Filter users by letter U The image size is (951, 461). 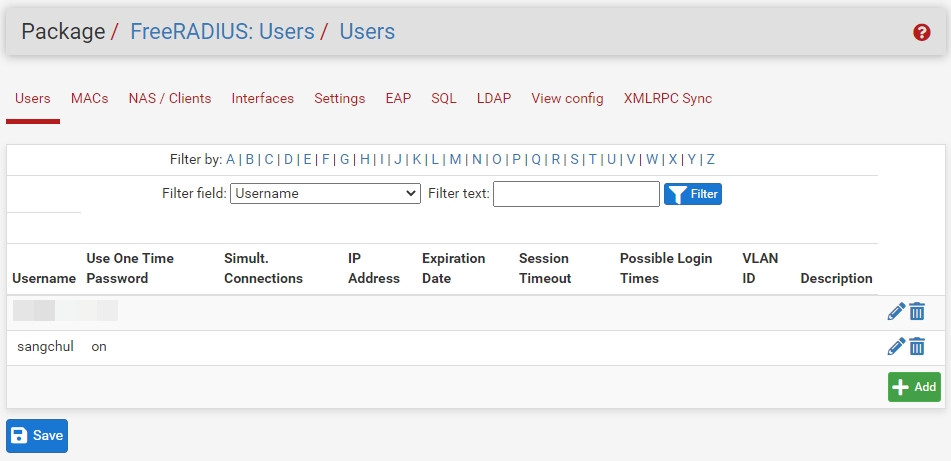(611, 160)
